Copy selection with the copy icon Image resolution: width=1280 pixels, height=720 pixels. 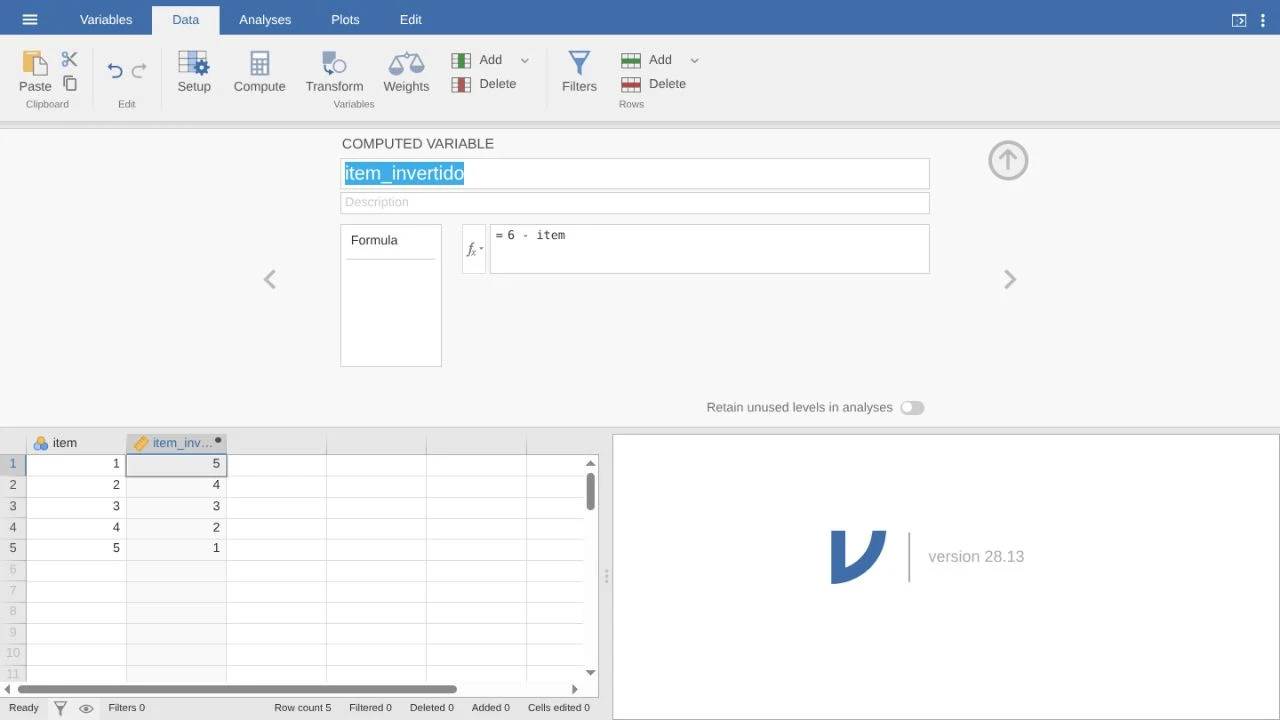pyautogui.click(x=69, y=84)
